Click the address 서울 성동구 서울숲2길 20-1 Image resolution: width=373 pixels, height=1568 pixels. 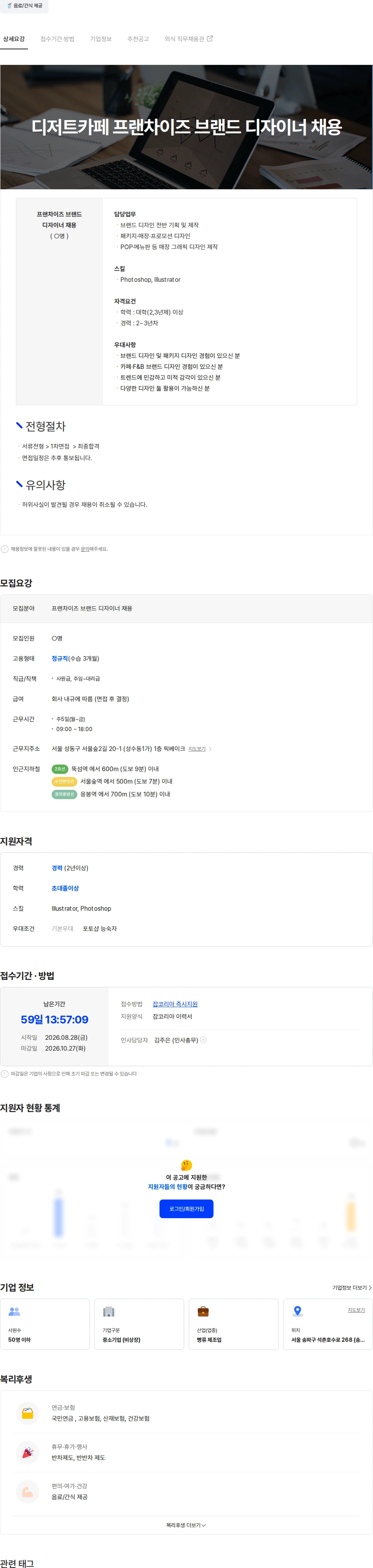[118, 749]
